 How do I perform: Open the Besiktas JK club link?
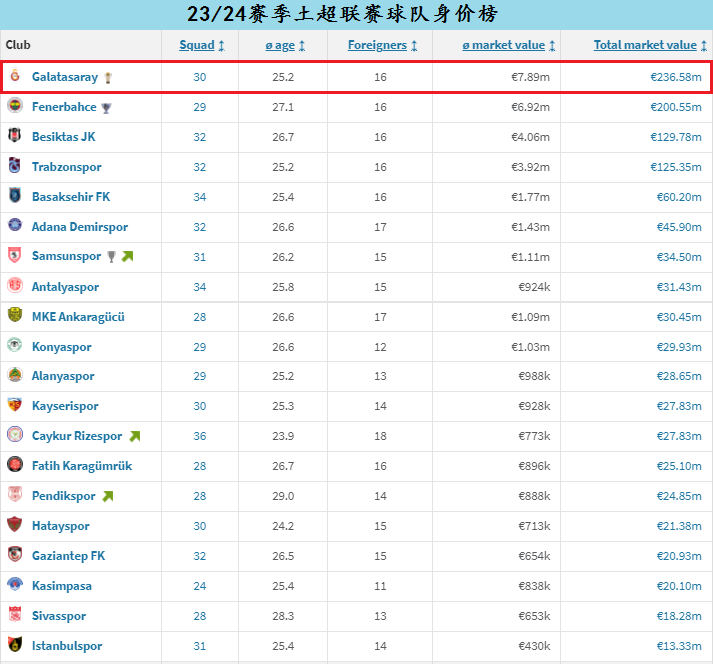(64, 137)
